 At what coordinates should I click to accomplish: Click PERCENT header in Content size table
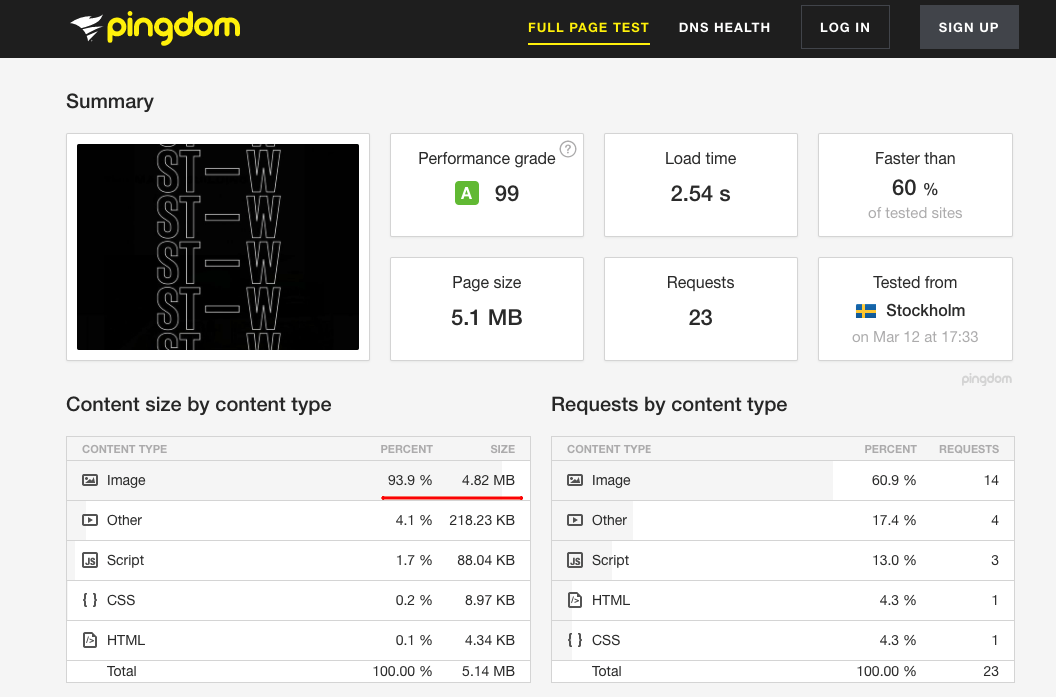pos(406,449)
